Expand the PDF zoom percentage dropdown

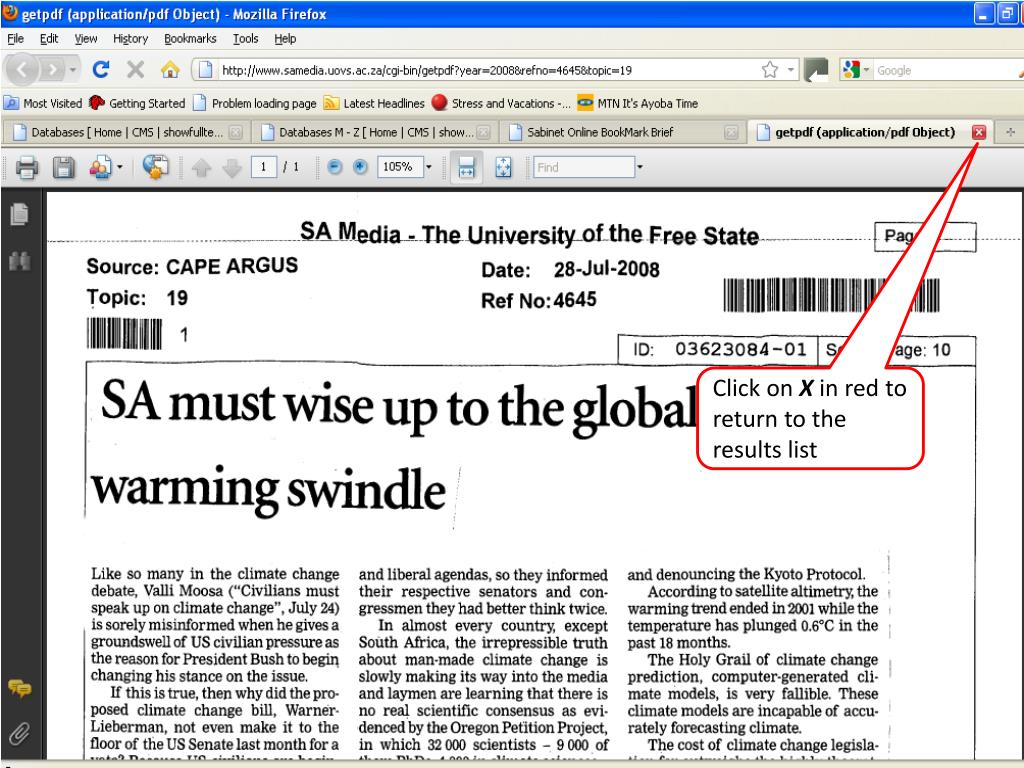[429, 167]
